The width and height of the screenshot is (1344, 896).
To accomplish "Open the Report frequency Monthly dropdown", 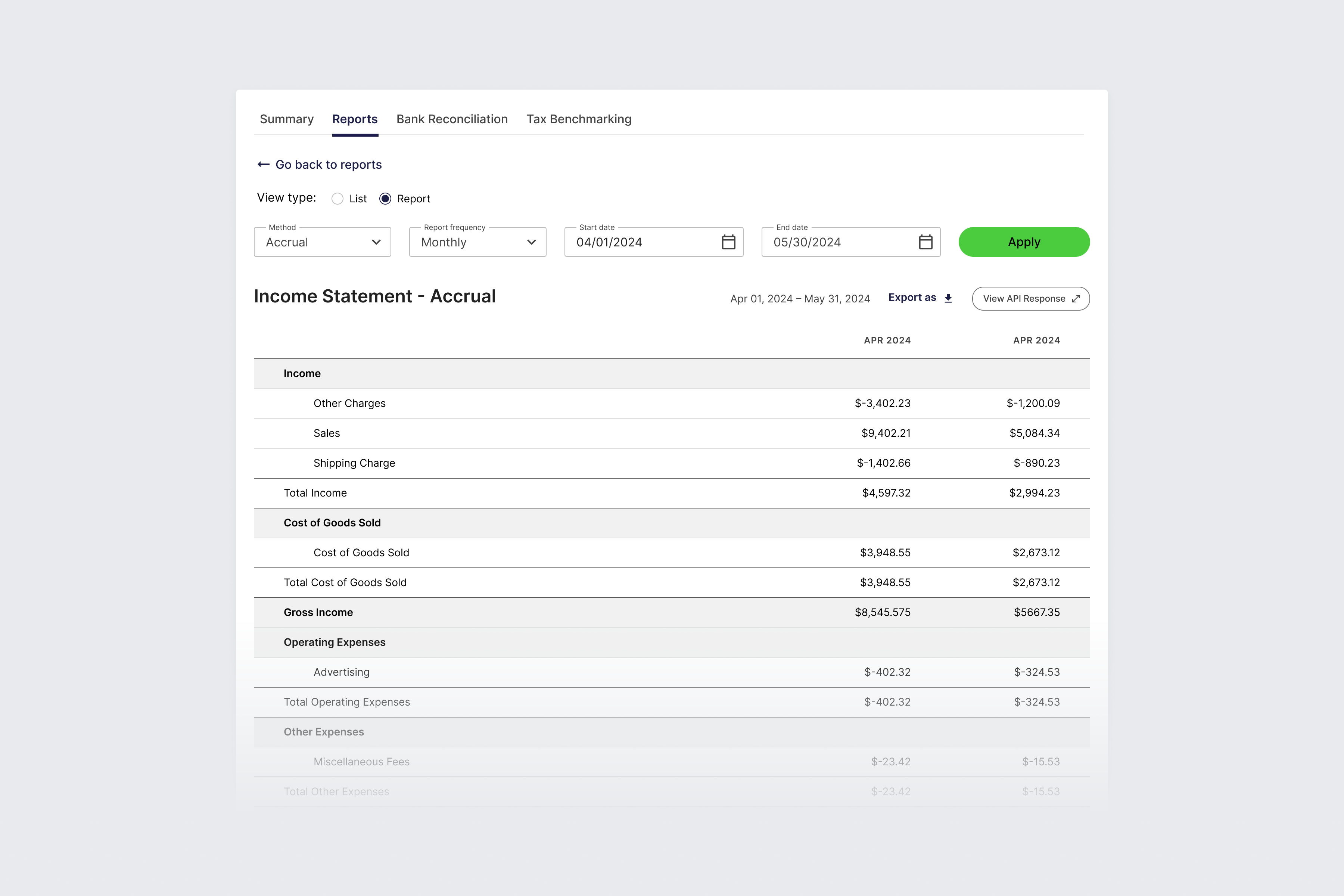I will click(477, 242).
